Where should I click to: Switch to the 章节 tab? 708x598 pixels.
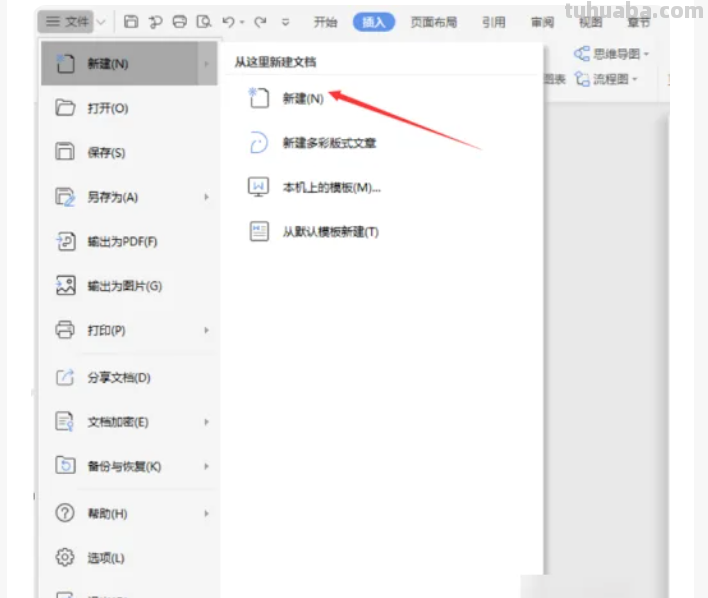pos(638,22)
